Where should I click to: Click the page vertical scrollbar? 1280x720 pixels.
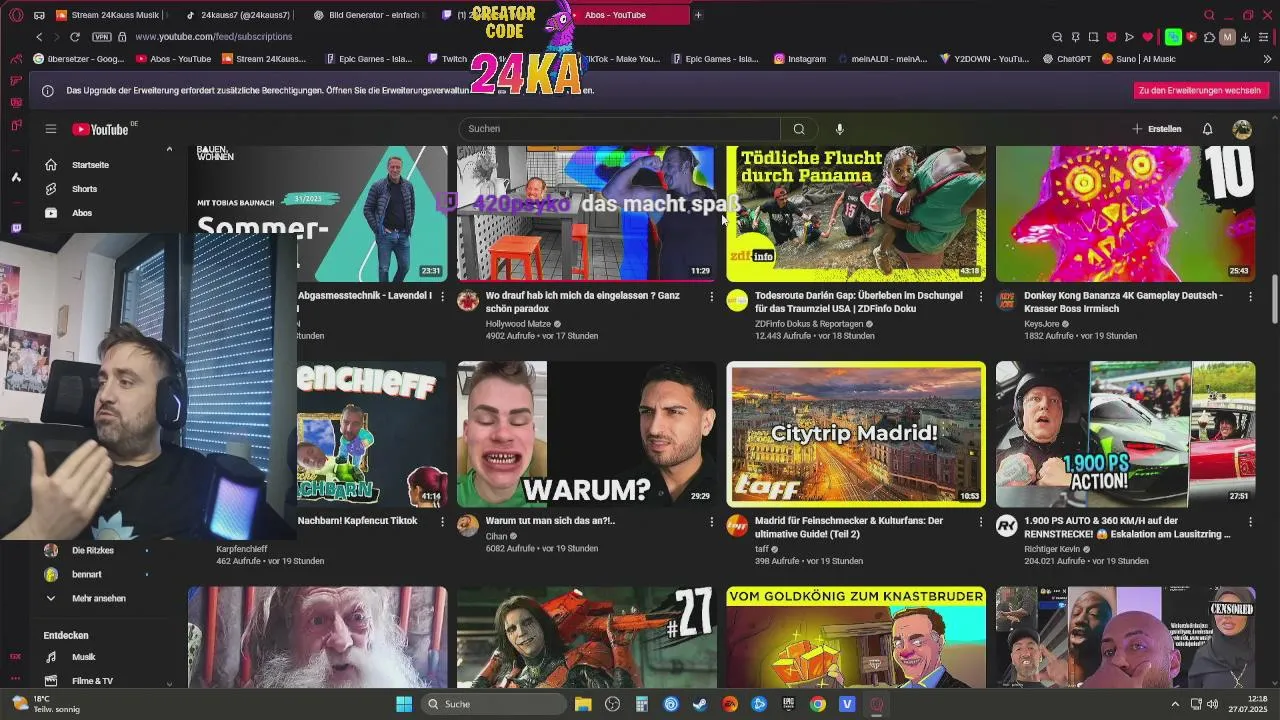point(1274,300)
